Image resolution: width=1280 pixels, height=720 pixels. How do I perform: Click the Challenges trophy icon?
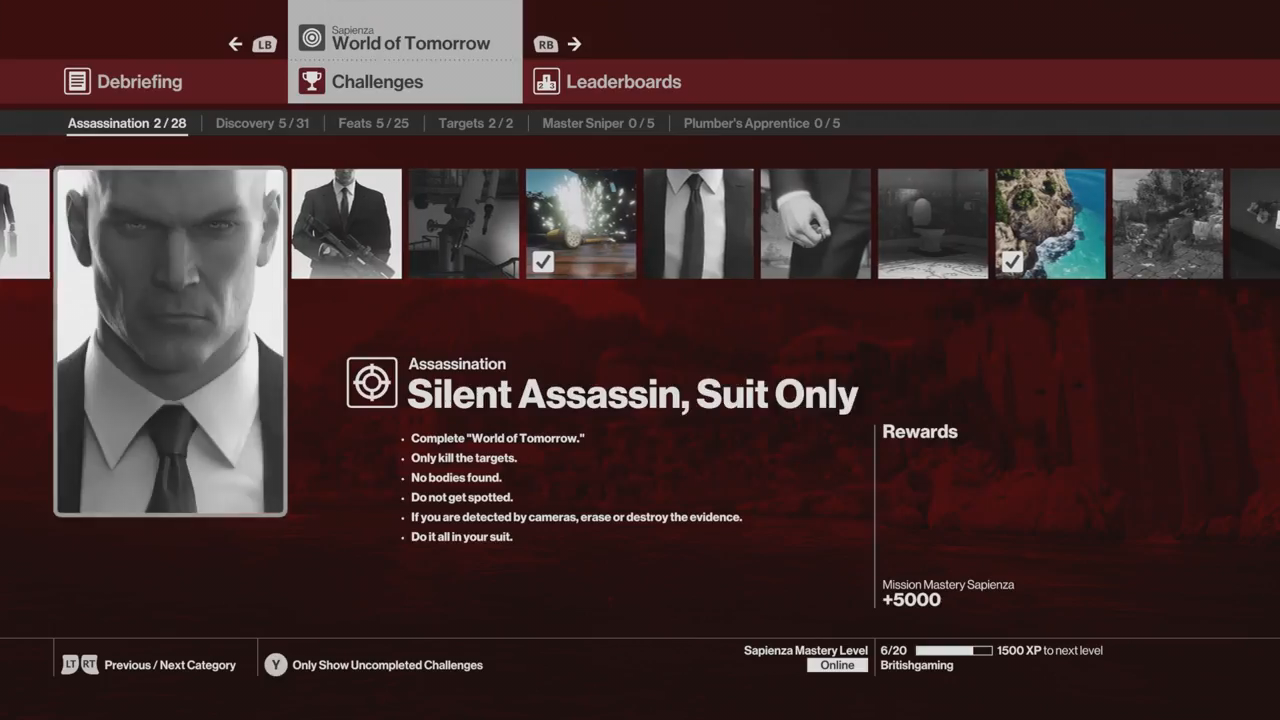(312, 81)
